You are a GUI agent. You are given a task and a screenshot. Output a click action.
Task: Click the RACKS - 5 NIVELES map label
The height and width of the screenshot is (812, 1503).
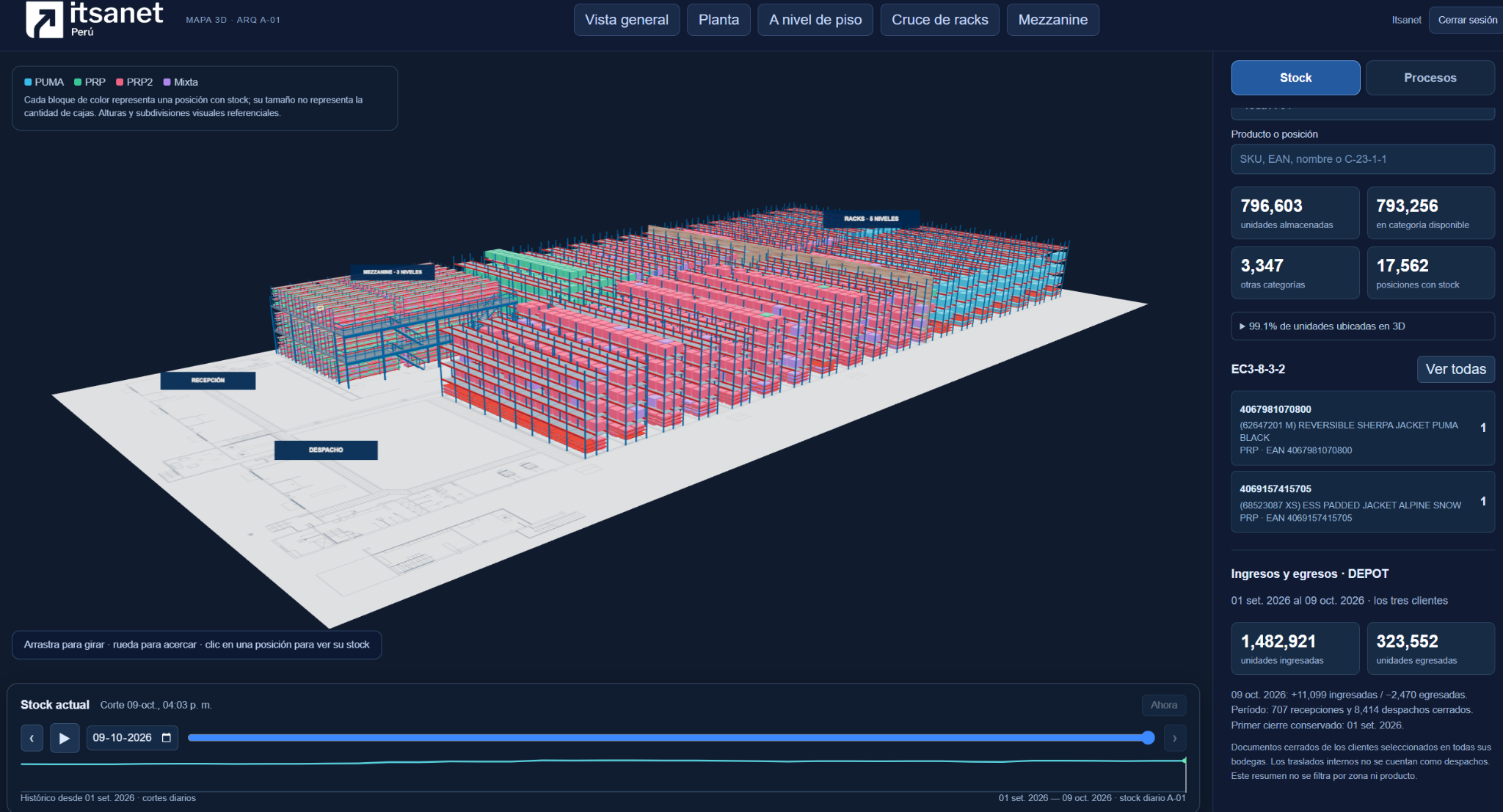tap(871, 219)
